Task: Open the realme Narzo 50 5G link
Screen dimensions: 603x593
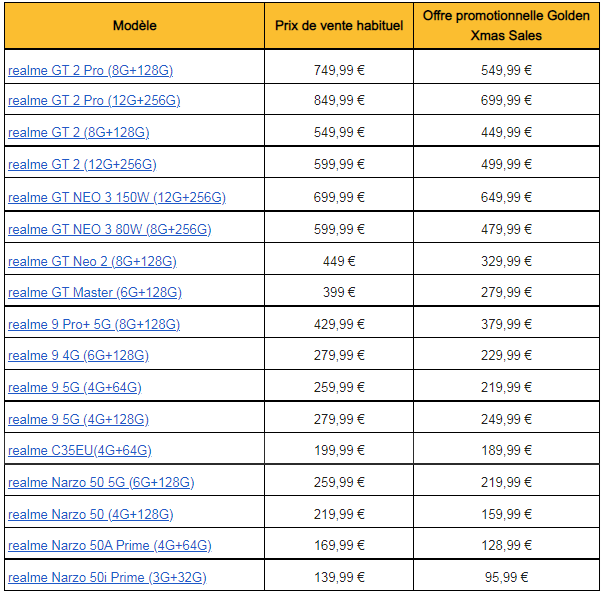Action: [x=101, y=482]
